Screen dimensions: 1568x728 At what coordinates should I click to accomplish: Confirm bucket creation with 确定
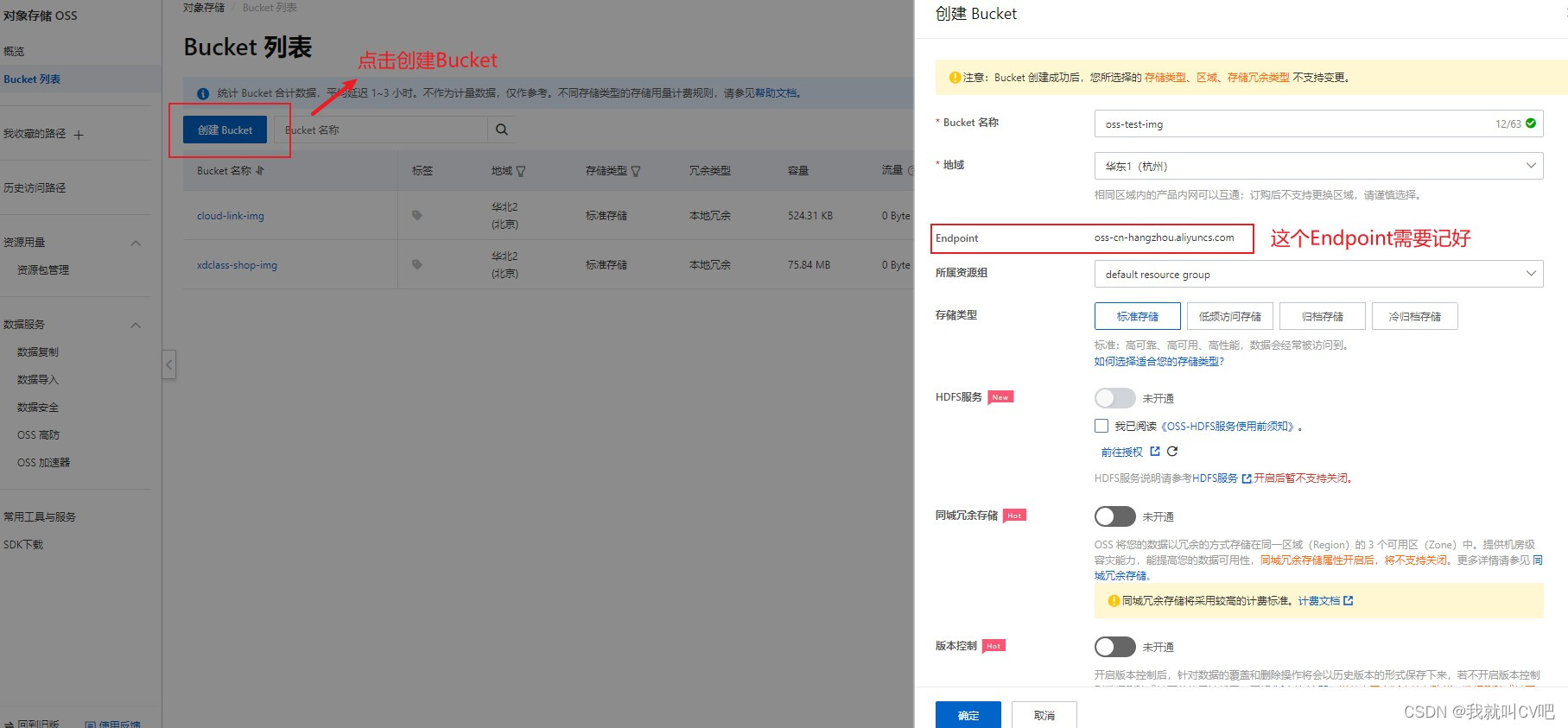968,715
